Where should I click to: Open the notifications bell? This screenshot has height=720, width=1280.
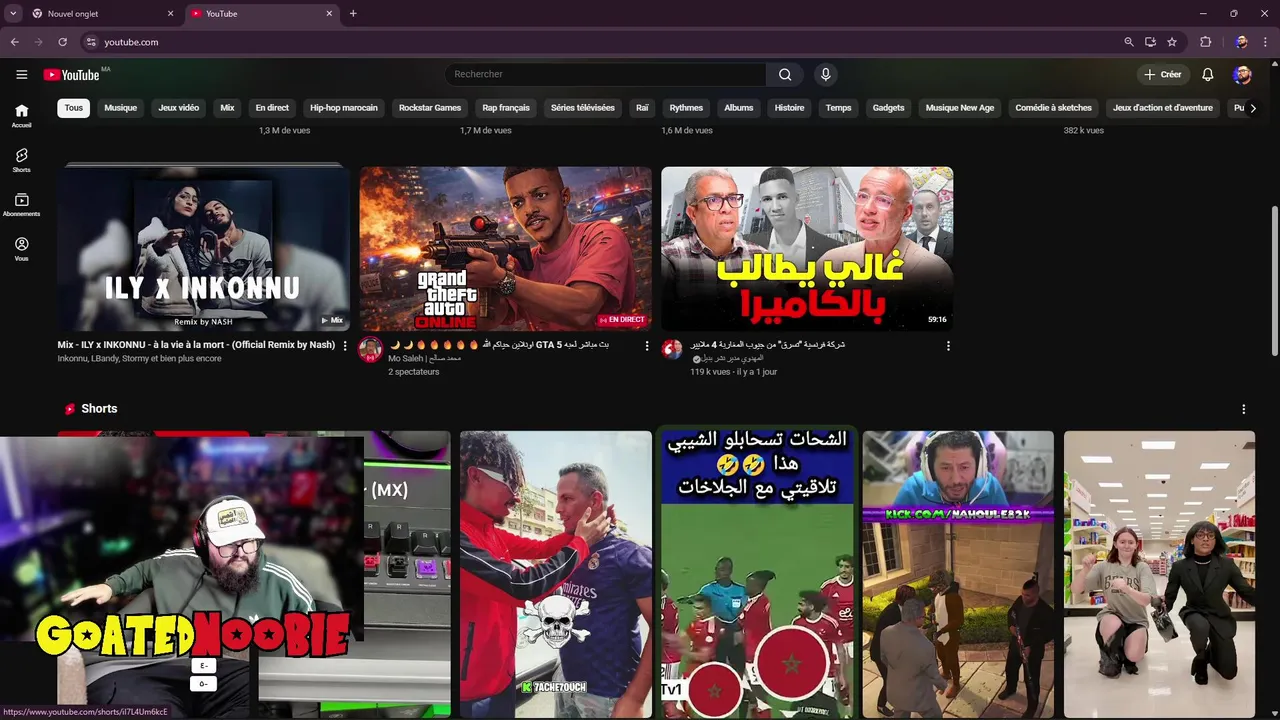pos(1207,74)
